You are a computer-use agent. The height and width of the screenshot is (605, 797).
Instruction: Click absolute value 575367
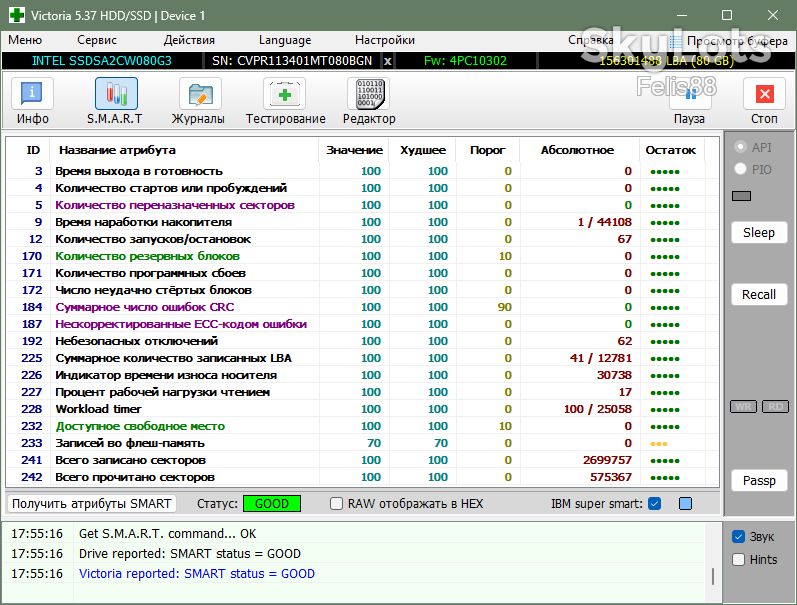coord(610,477)
